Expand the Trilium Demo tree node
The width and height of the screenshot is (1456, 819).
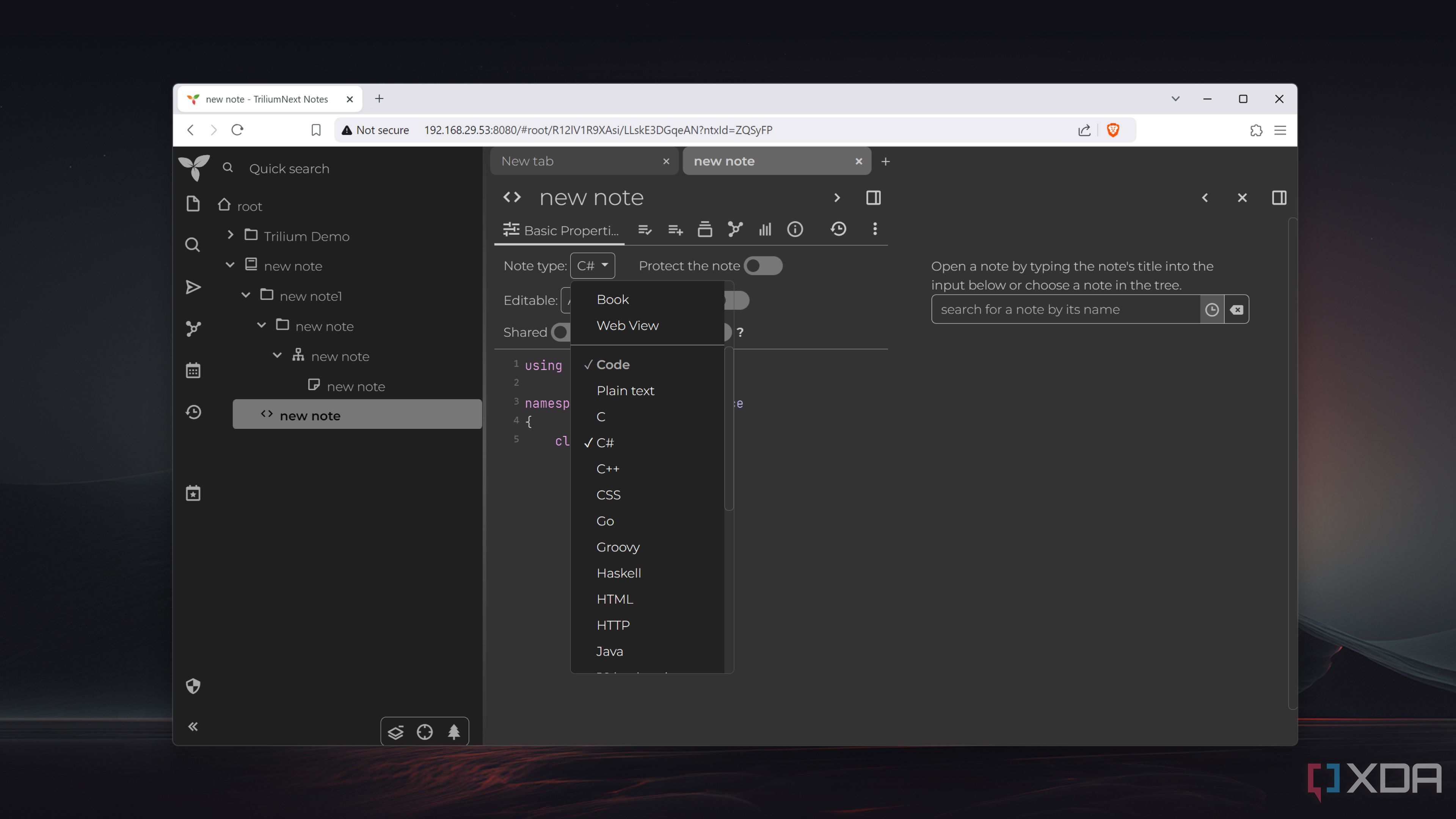(230, 235)
